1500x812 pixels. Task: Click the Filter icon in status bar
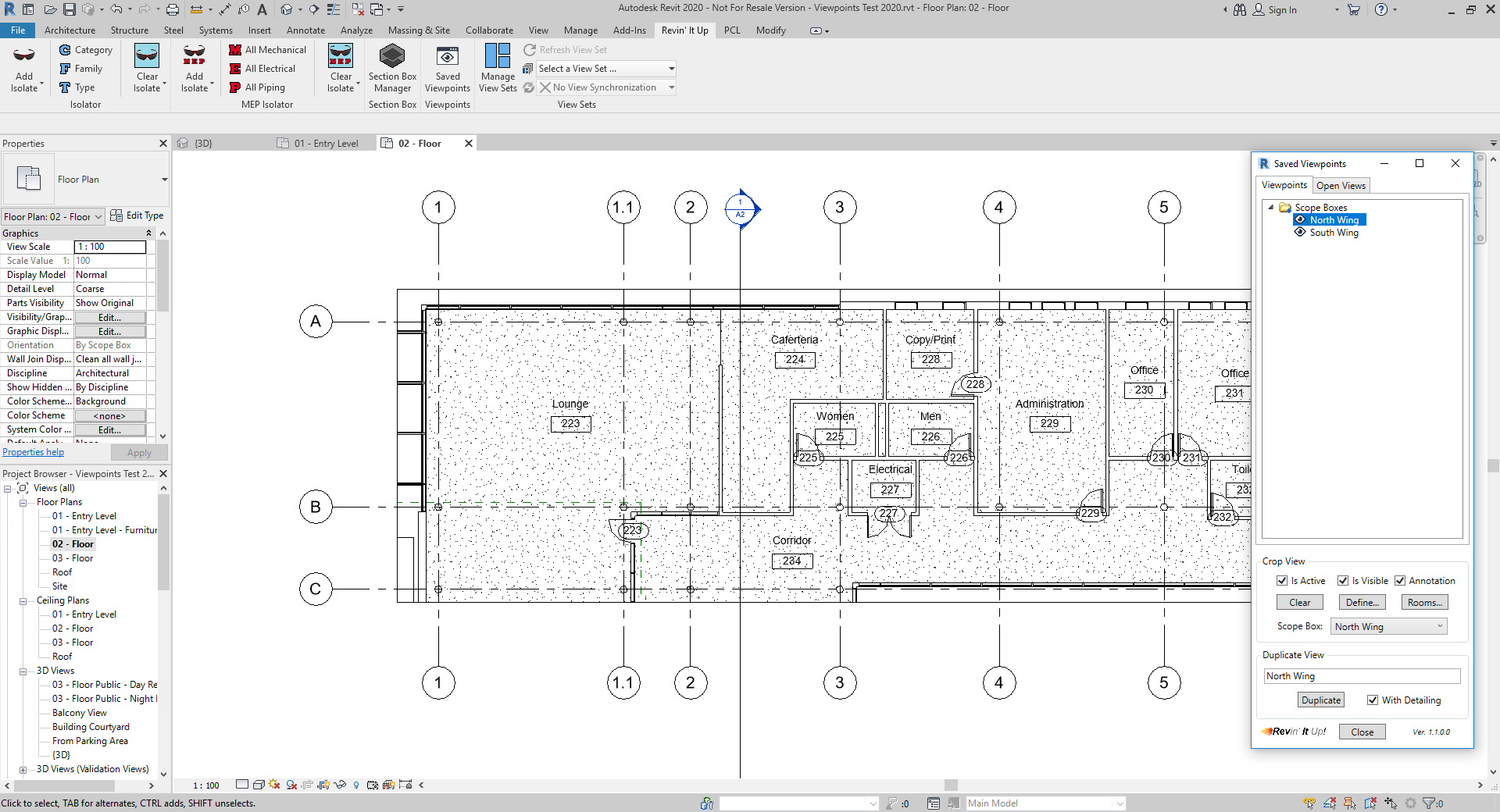1429,803
